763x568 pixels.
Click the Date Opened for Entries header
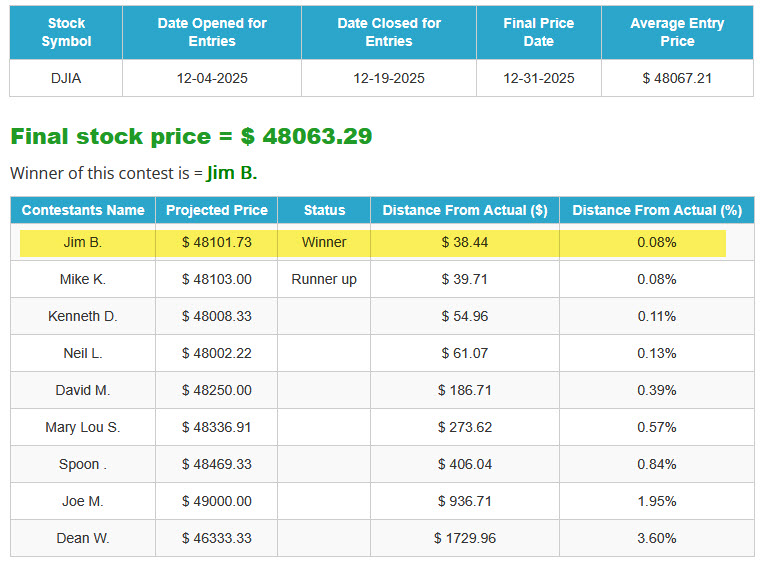click(x=211, y=32)
